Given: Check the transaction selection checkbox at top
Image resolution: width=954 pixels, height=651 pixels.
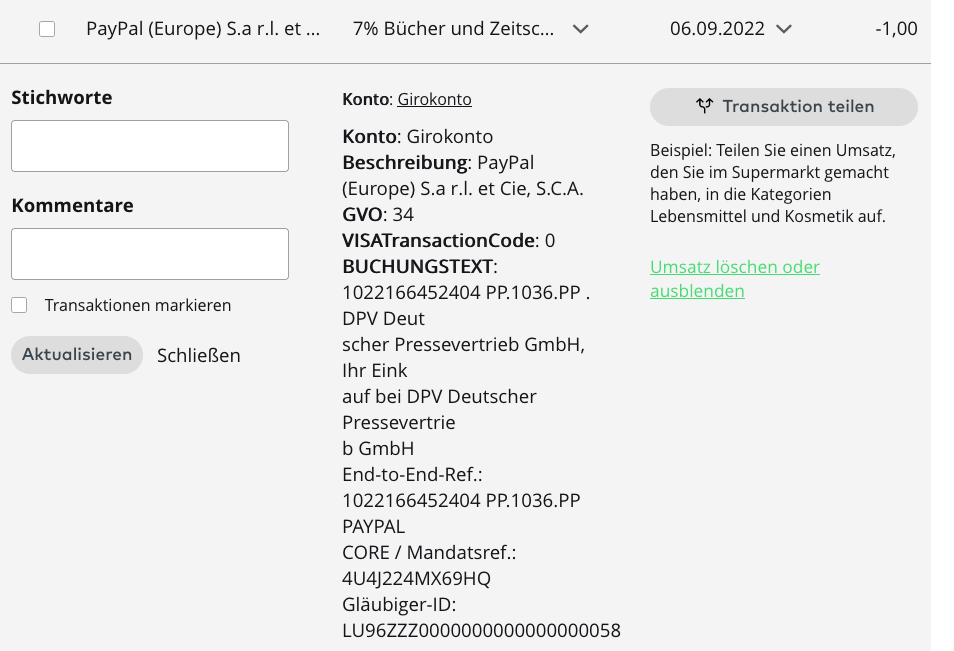Looking at the screenshot, I should (45, 29).
